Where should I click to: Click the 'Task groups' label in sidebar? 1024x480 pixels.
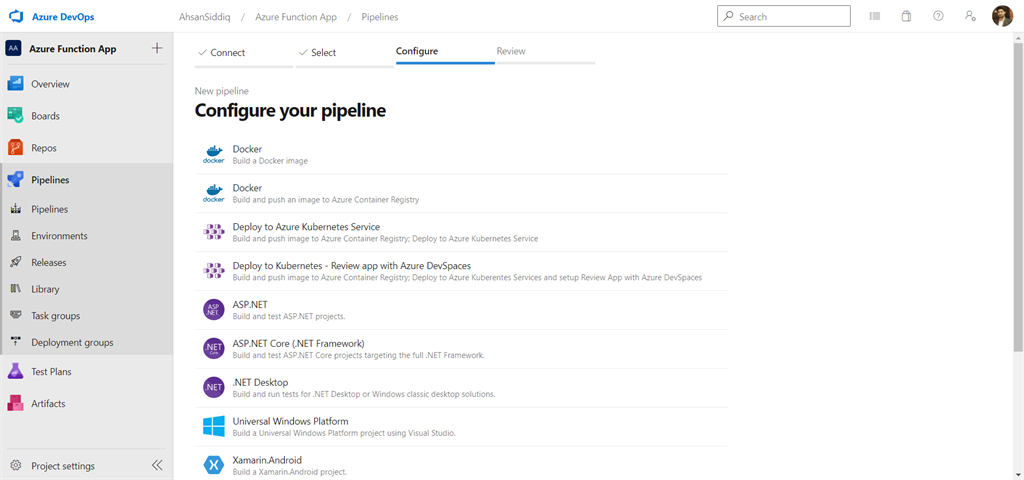[x=56, y=316]
